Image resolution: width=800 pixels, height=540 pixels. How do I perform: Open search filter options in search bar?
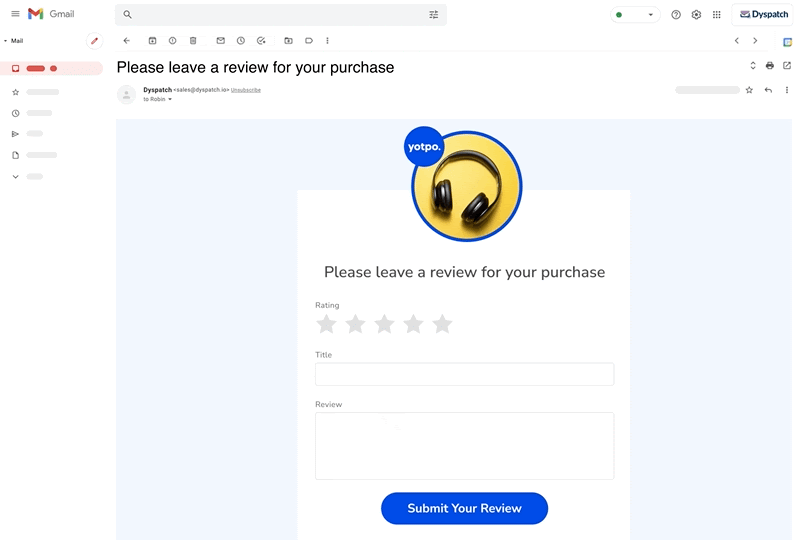pyautogui.click(x=433, y=15)
